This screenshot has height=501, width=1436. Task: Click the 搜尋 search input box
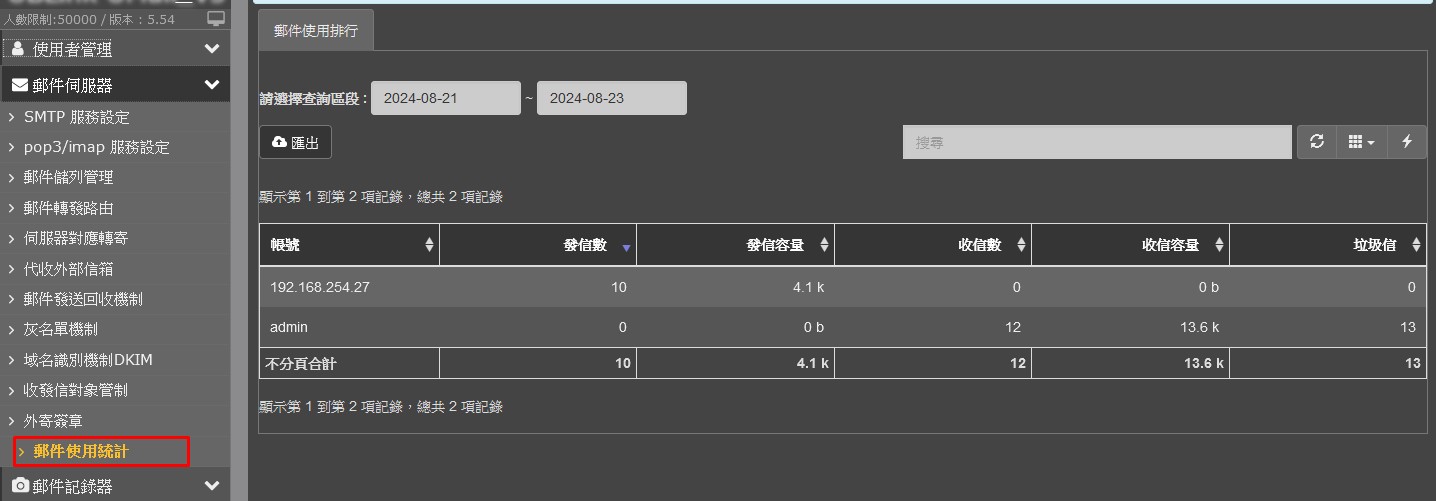point(1096,143)
